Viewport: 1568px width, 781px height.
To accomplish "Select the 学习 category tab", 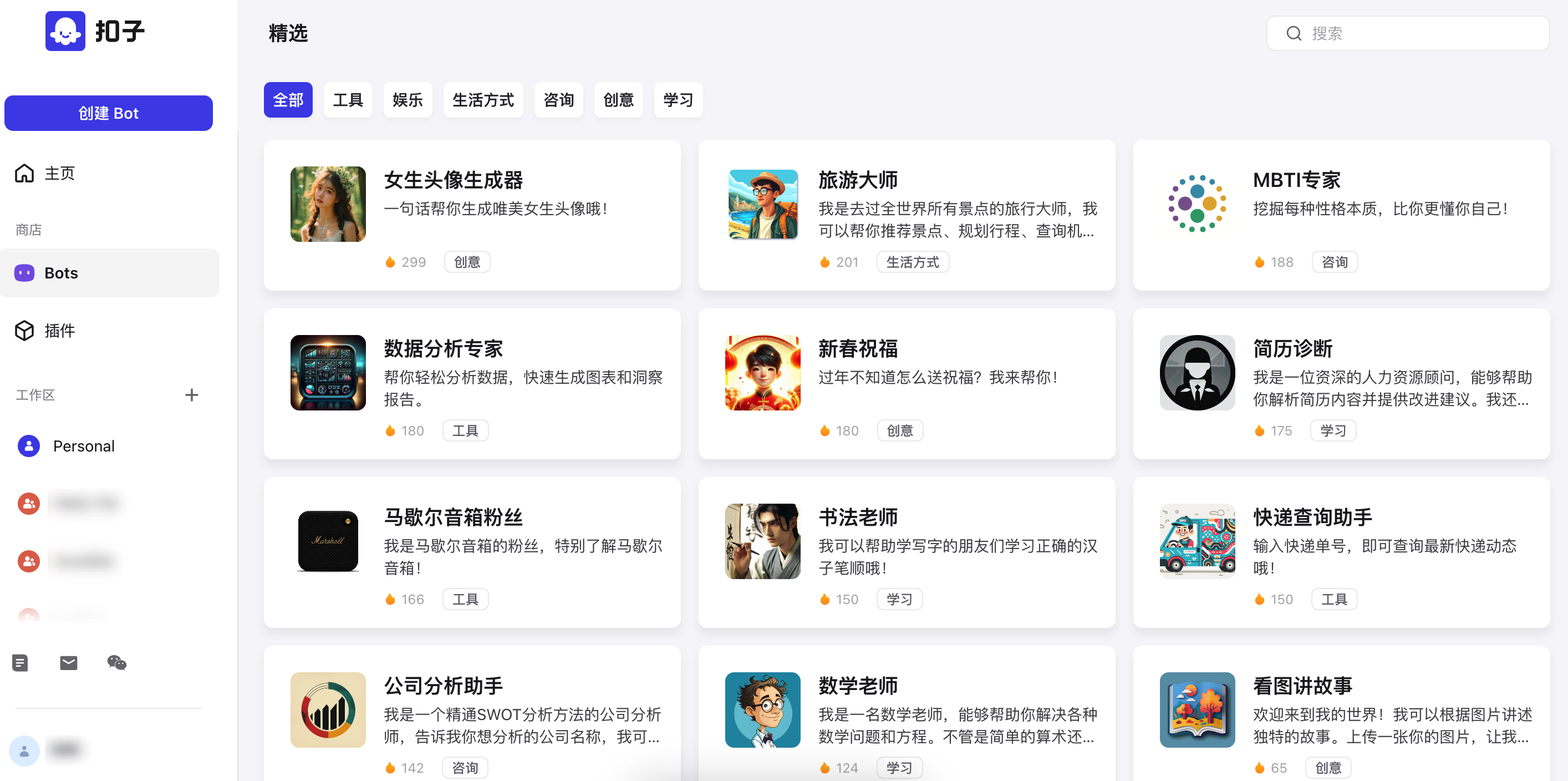I will (x=678, y=100).
